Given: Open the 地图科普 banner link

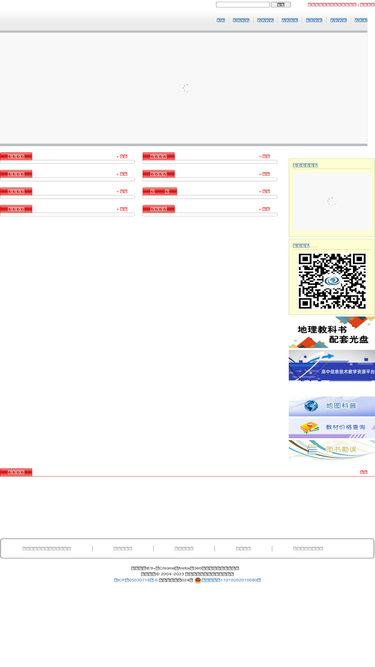Looking at the screenshot, I should pos(332,406).
